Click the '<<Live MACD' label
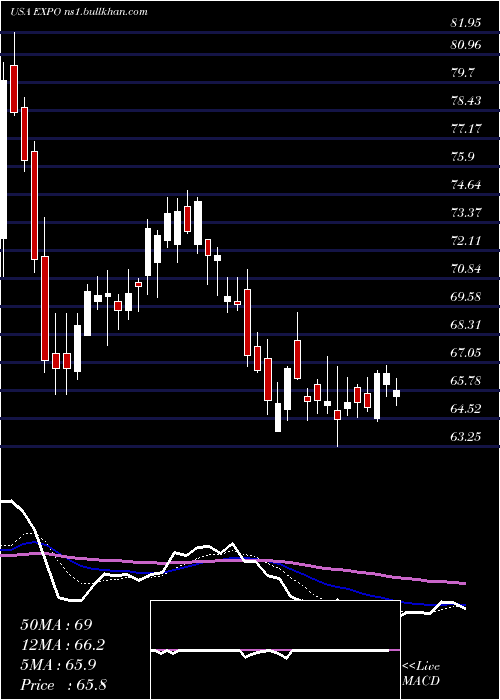Image resolution: width=500 pixels, height=700 pixels. pyautogui.click(x=421, y=674)
